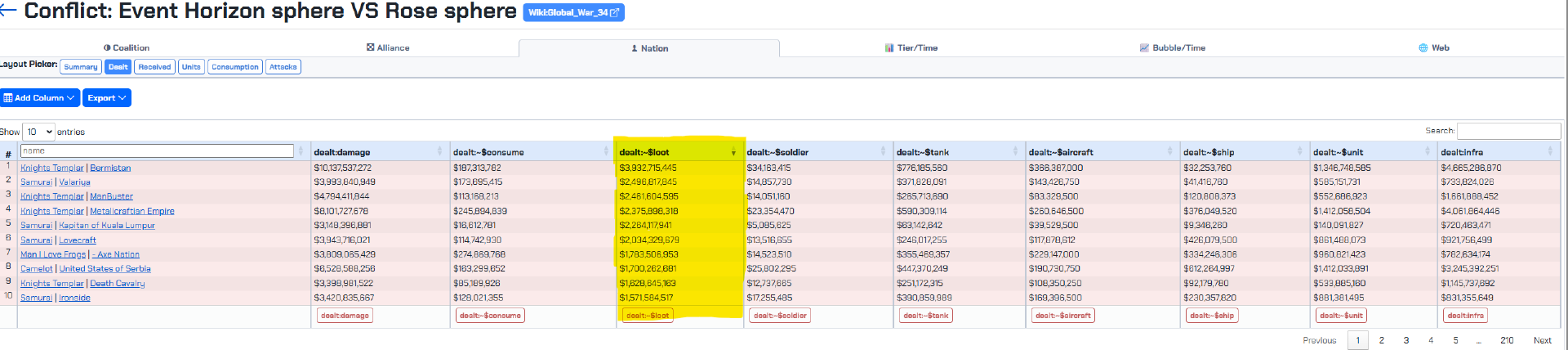Sort by the dealt:~$unit column header
The image size is (1568, 350).
point(1374,152)
